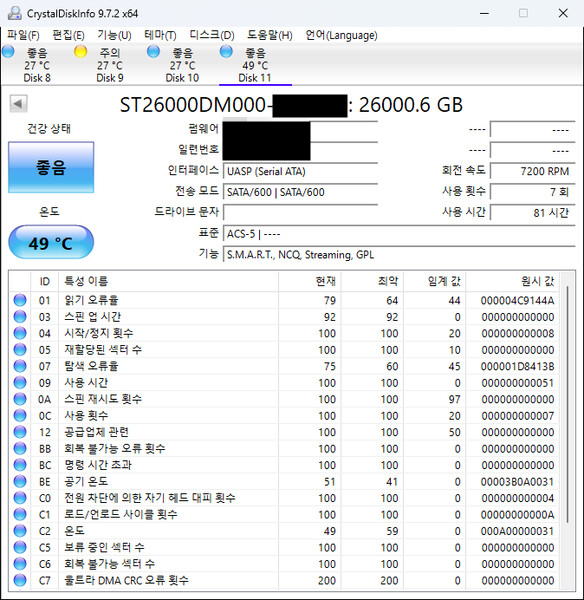584x600 pixels.
Task: Click the 기능 field S.M.A.R.T., NCQ
Action: click(x=399, y=254)
